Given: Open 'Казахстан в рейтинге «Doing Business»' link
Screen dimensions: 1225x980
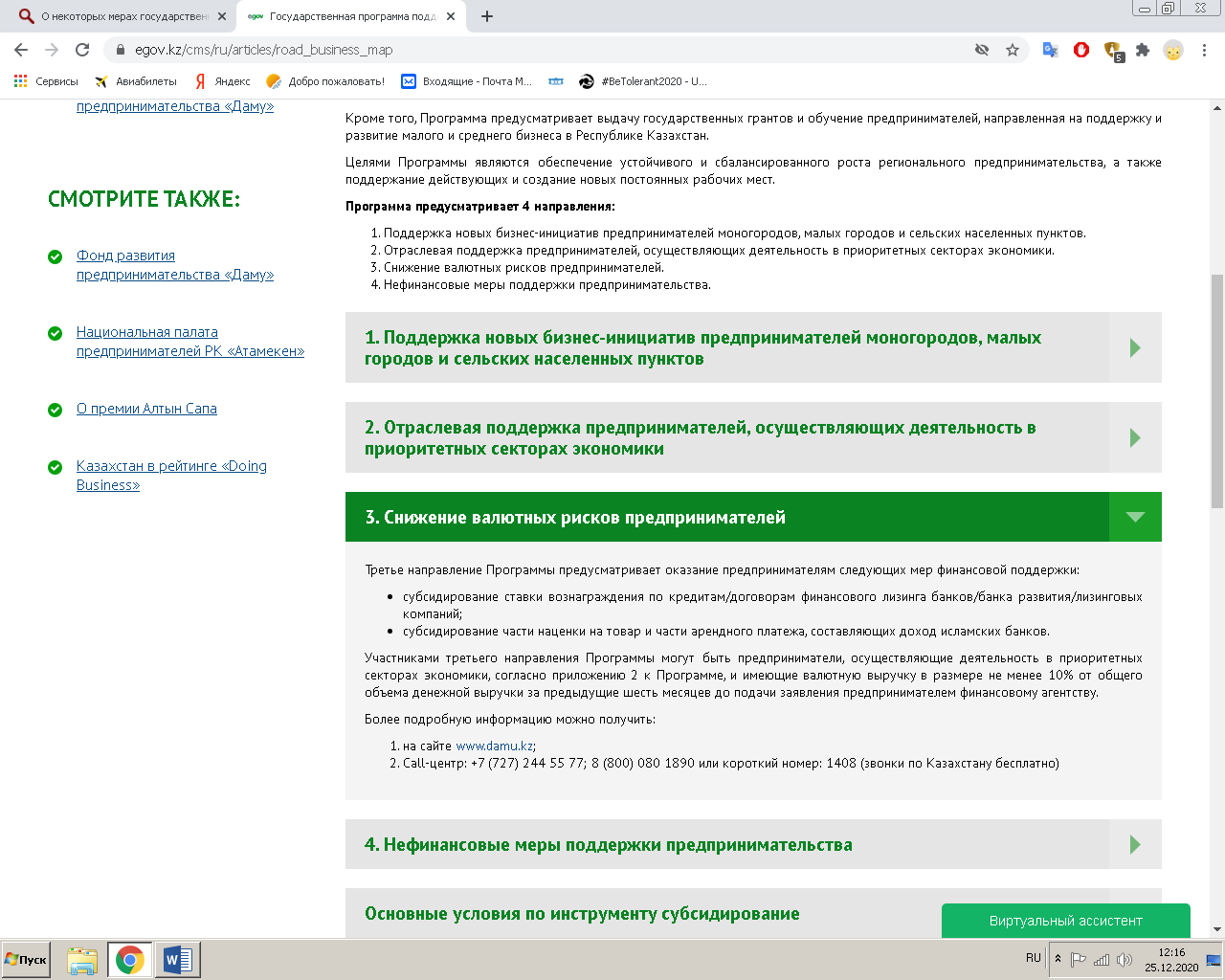Looking at the screenshot, I should (x=171, y=476).
